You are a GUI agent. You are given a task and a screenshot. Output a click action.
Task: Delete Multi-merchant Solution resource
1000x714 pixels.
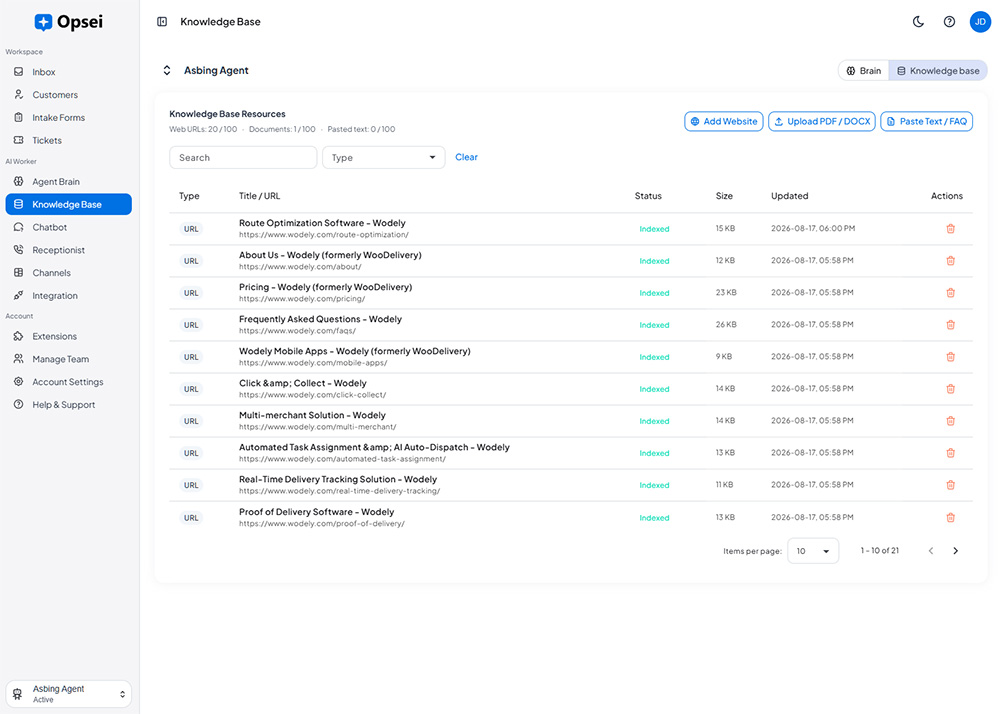coord(950,421)
